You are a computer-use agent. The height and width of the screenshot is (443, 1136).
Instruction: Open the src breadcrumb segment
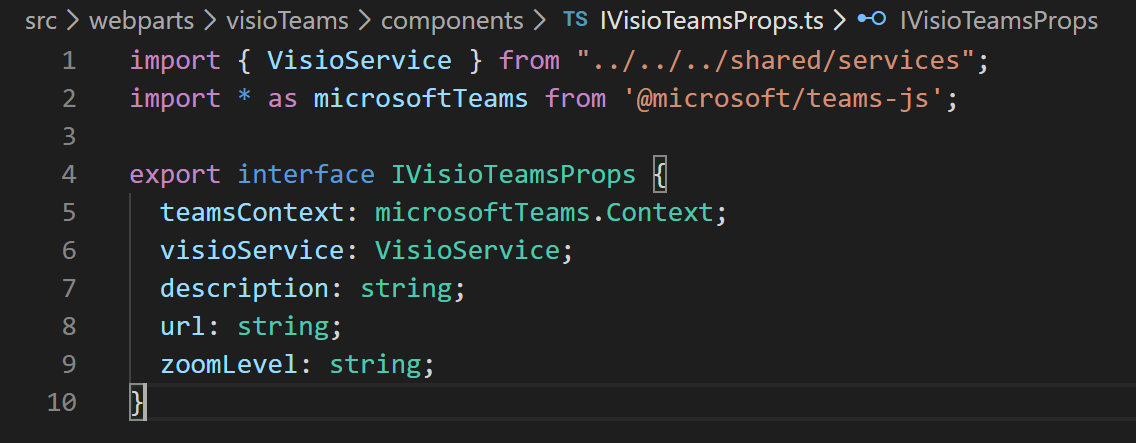pos(41,21)
